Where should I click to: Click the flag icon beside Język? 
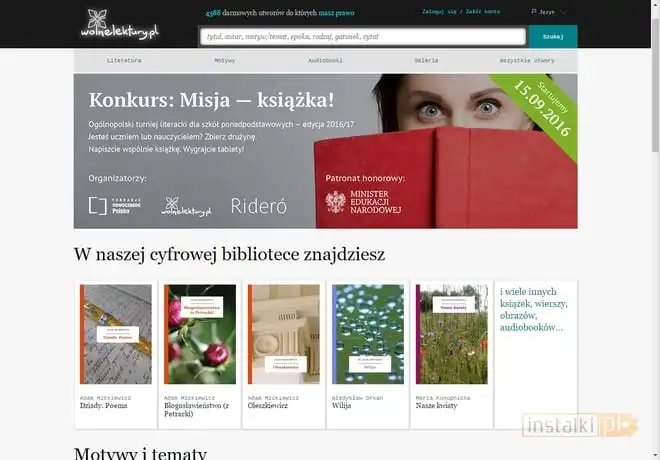coord(534,12)
